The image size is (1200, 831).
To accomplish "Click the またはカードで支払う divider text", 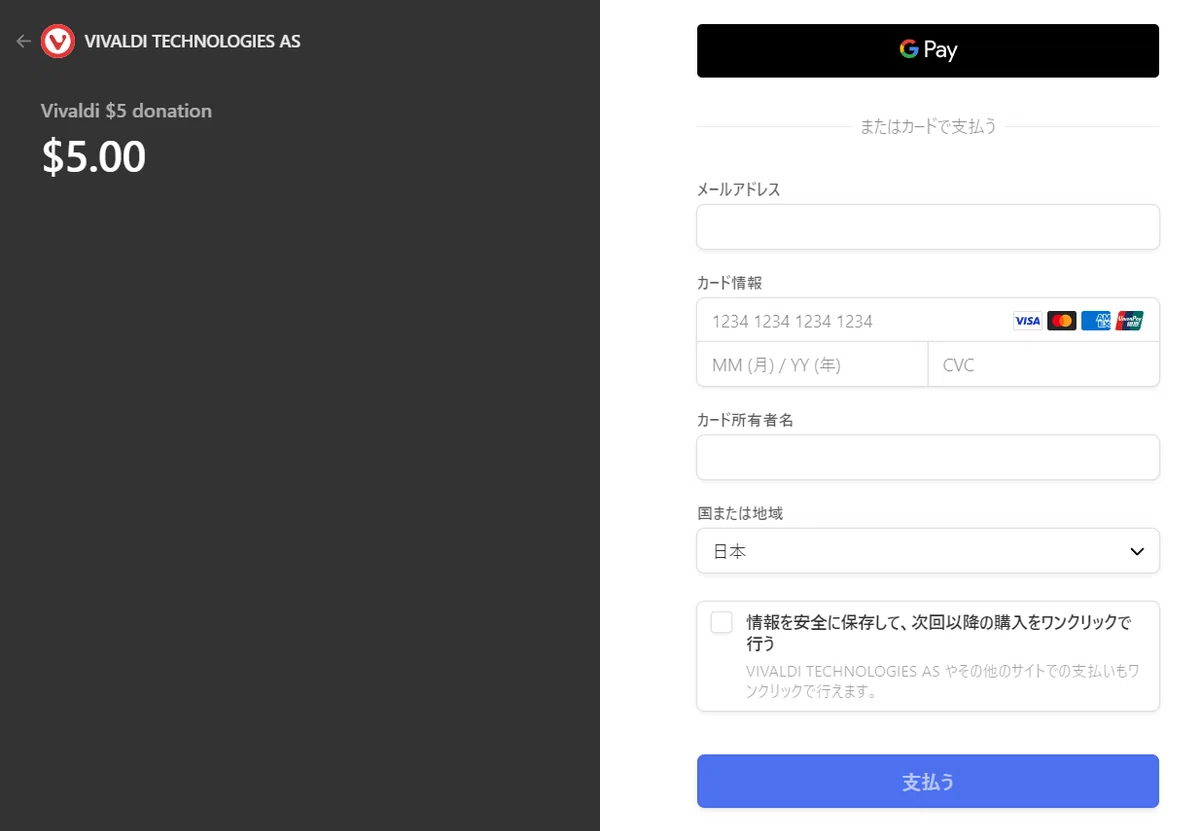I will (928, 127).
